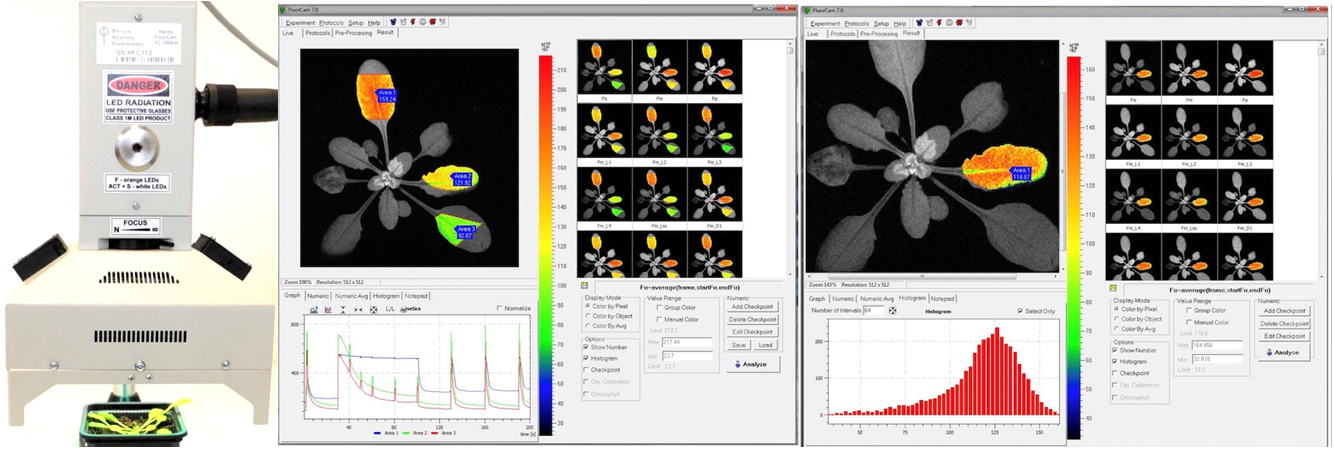Click auto-scale icon above left window color bar
This screenshot has width=1334, height=449.
(x=545, y=46)
